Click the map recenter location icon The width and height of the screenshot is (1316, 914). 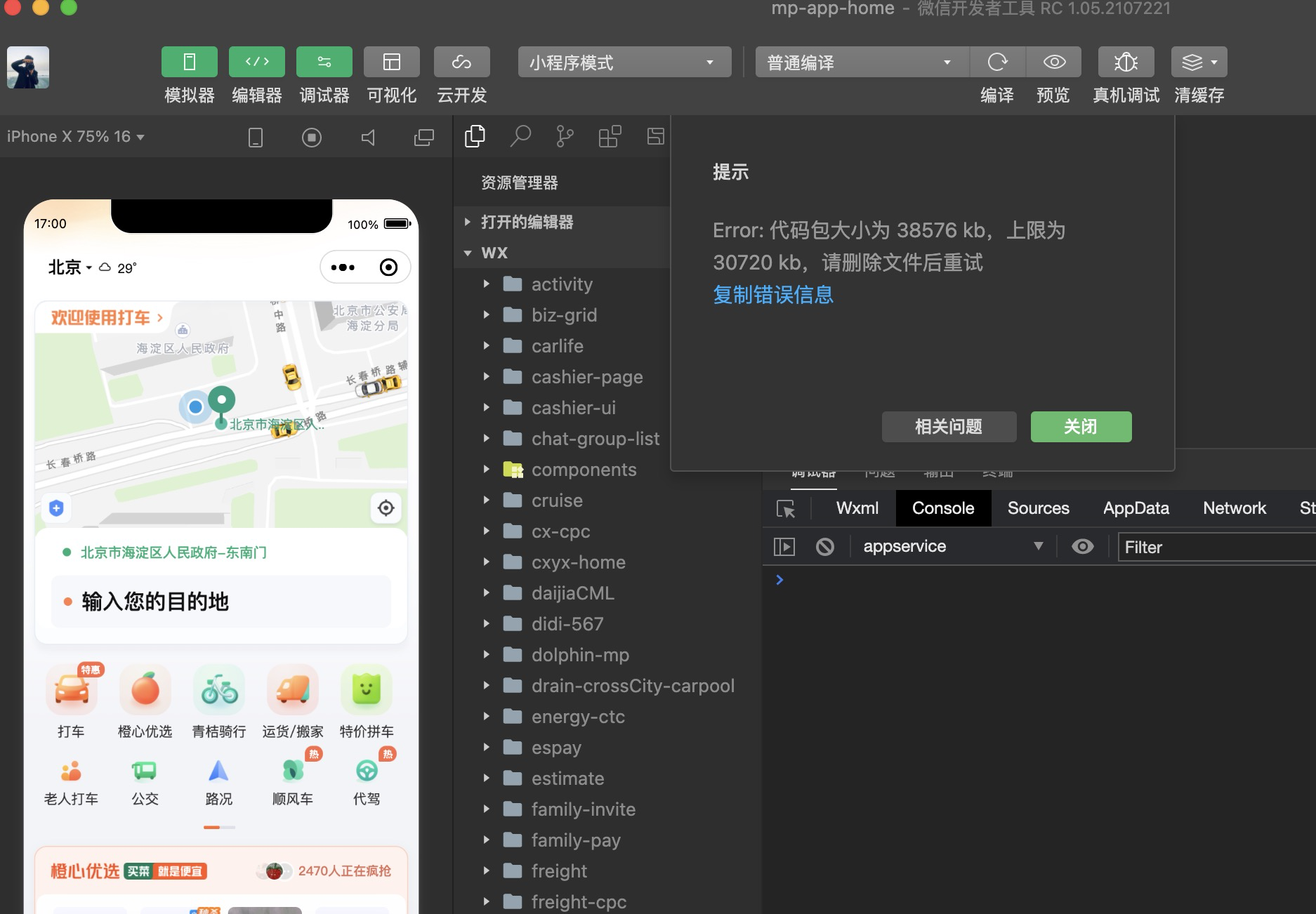(x=386, y=508)
